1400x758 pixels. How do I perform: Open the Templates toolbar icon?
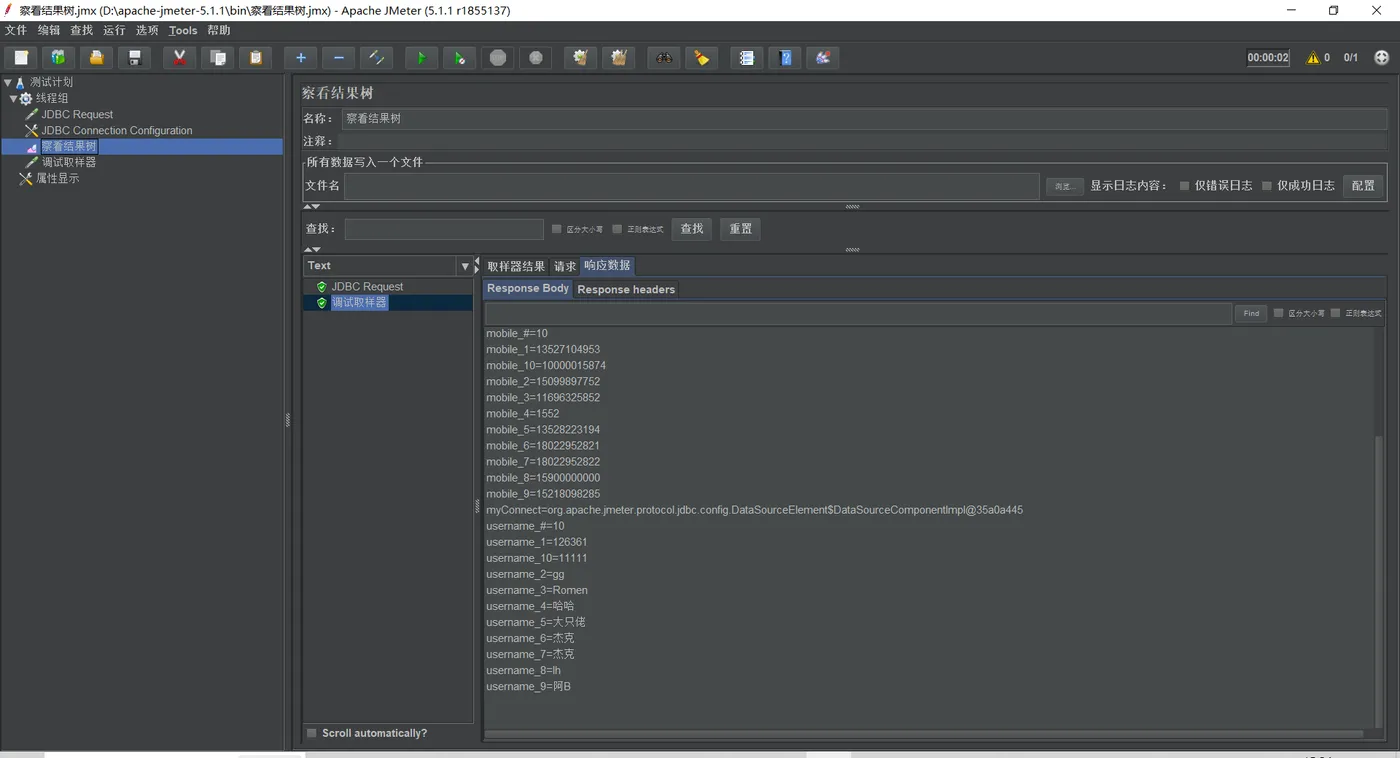[x=58, y=58]
